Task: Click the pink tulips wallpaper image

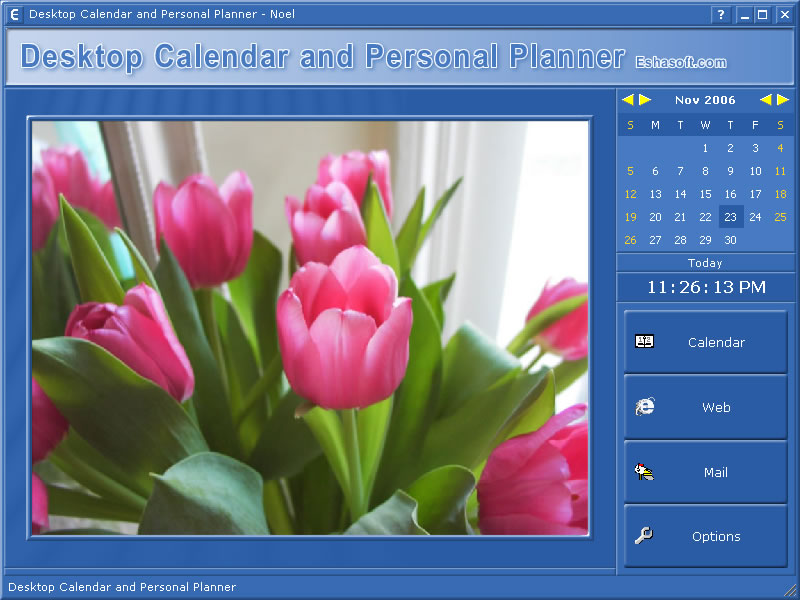Action: pos(310,328)
